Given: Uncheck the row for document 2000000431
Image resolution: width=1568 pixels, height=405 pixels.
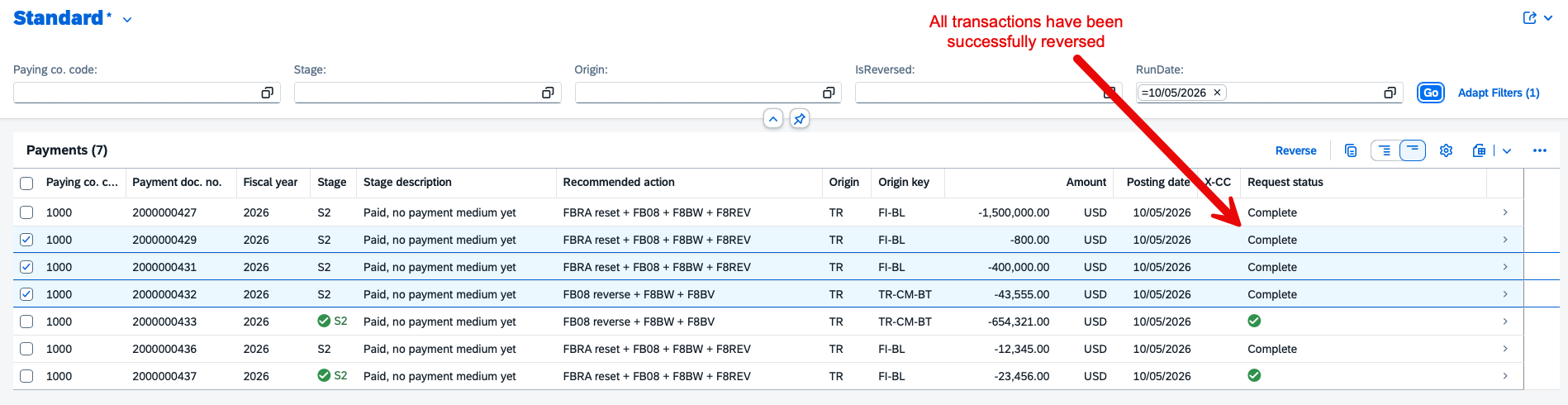Looking at the screenshot, I should point(26,267).
